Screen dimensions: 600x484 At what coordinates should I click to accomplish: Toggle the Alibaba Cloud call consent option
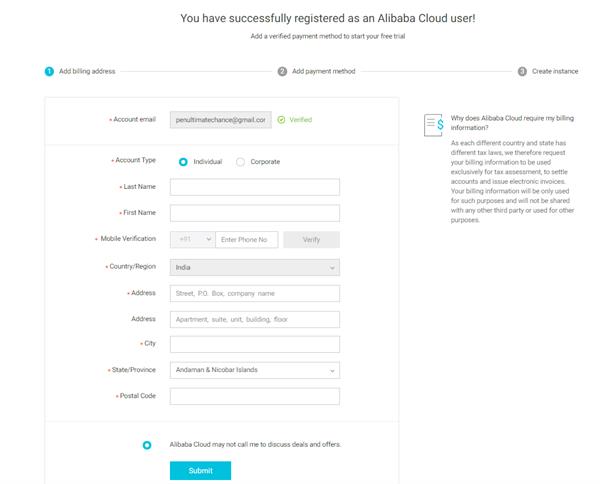point(147,445)
